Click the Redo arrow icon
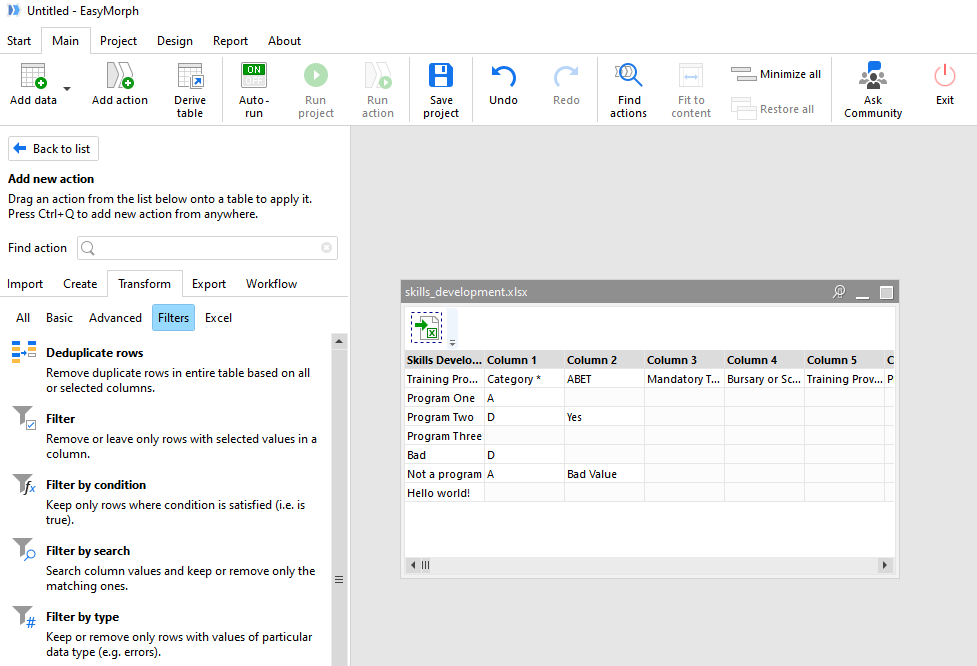The height and width of the screenshot is (666, 977). click(566, 76)
